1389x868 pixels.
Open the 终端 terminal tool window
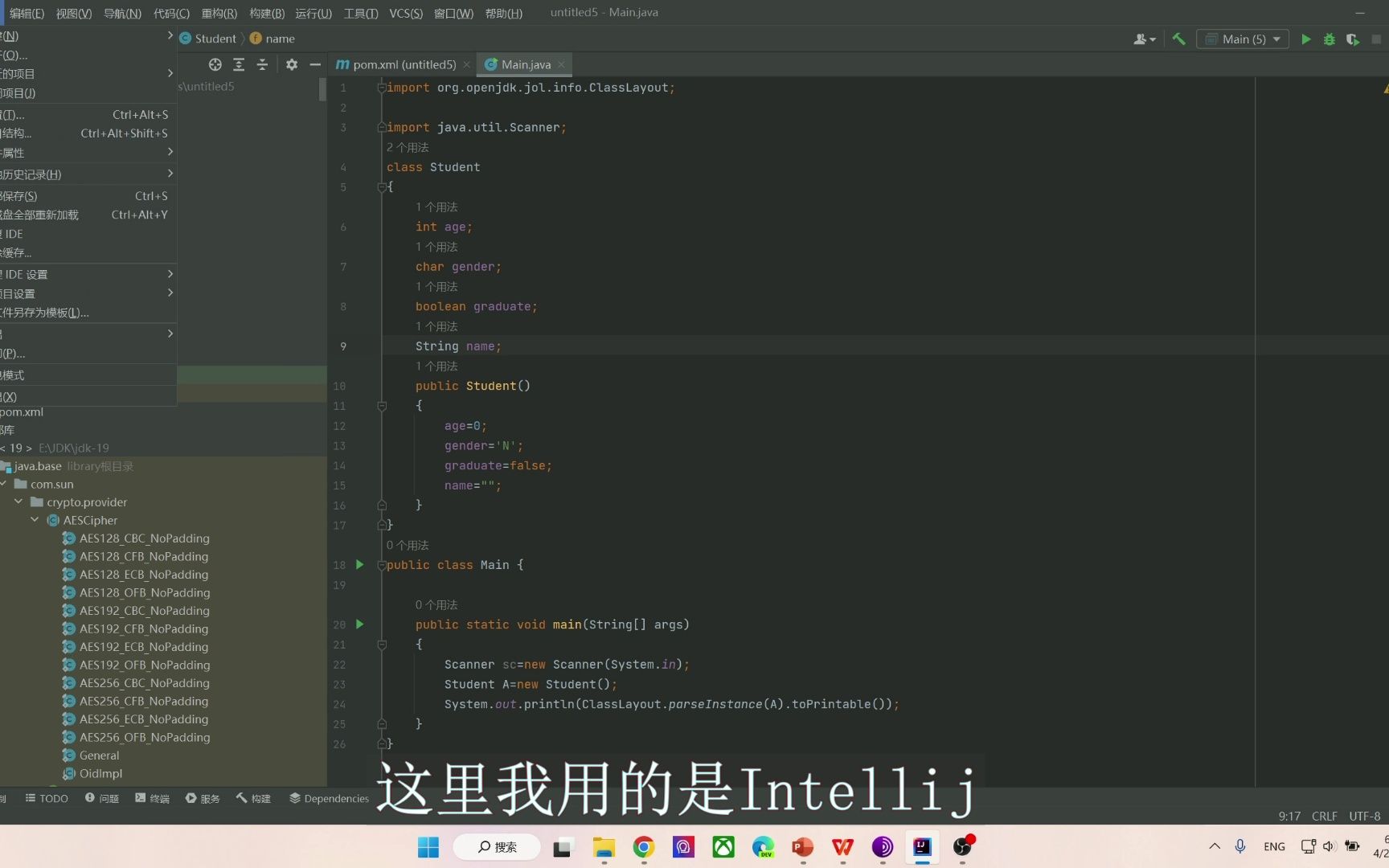pyautogui.click(x=152, y=798)
